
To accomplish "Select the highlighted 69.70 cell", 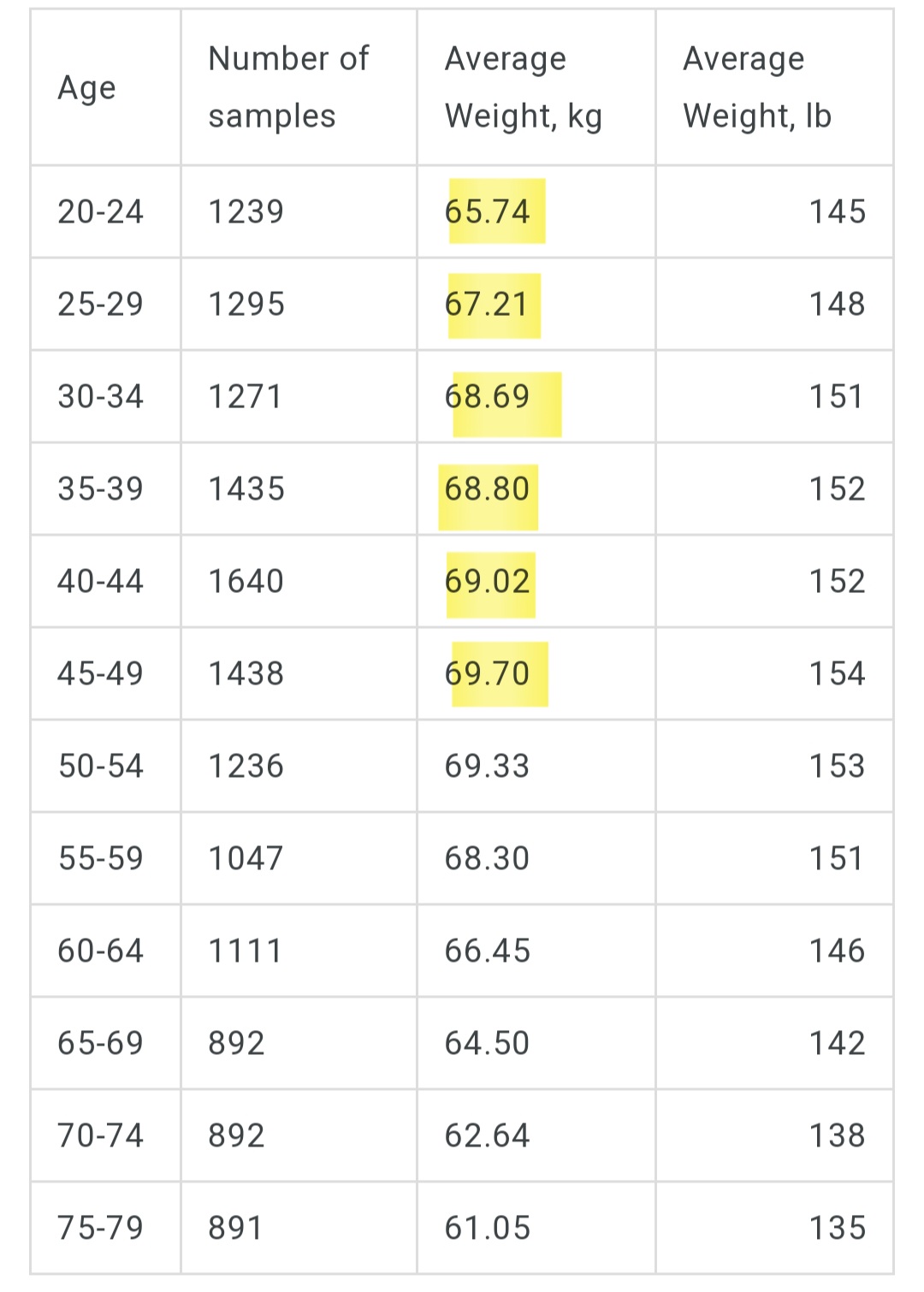I will pyautogui.click(x=488, y=674).
